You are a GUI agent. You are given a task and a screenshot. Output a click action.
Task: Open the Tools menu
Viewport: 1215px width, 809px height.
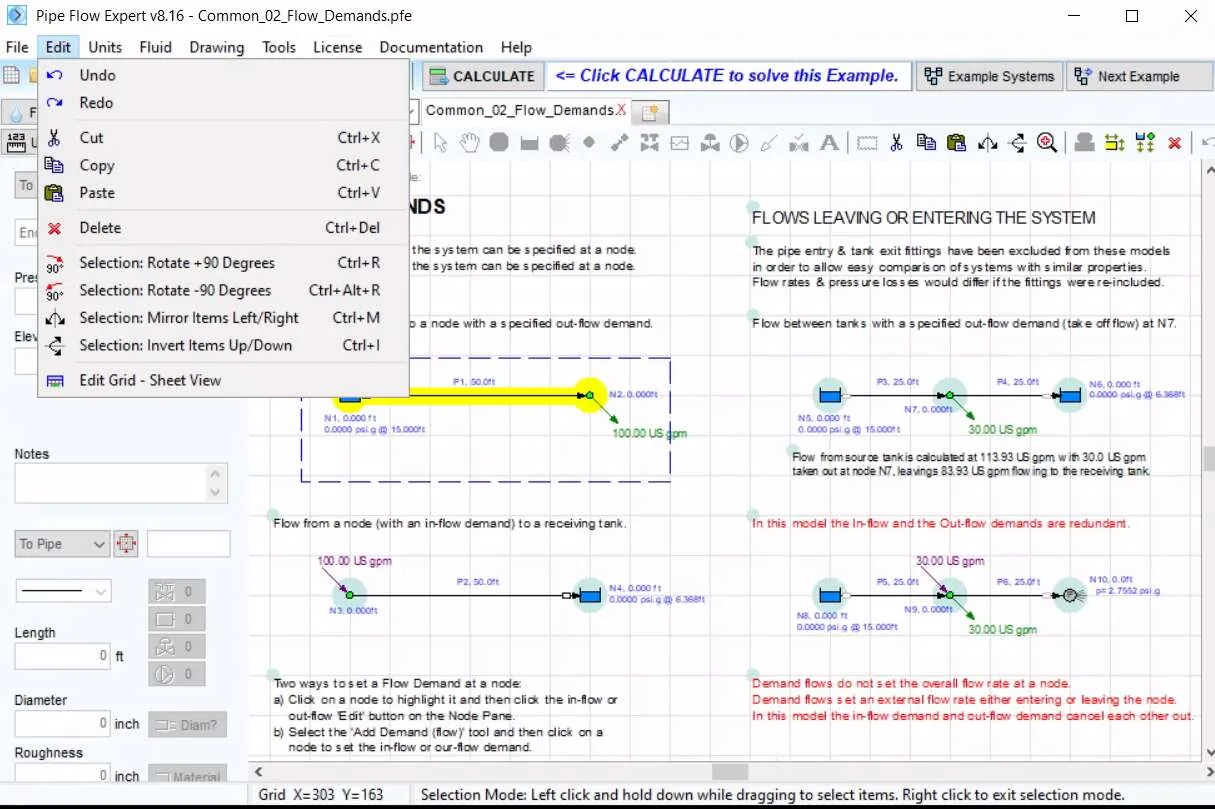pos(279,47)
